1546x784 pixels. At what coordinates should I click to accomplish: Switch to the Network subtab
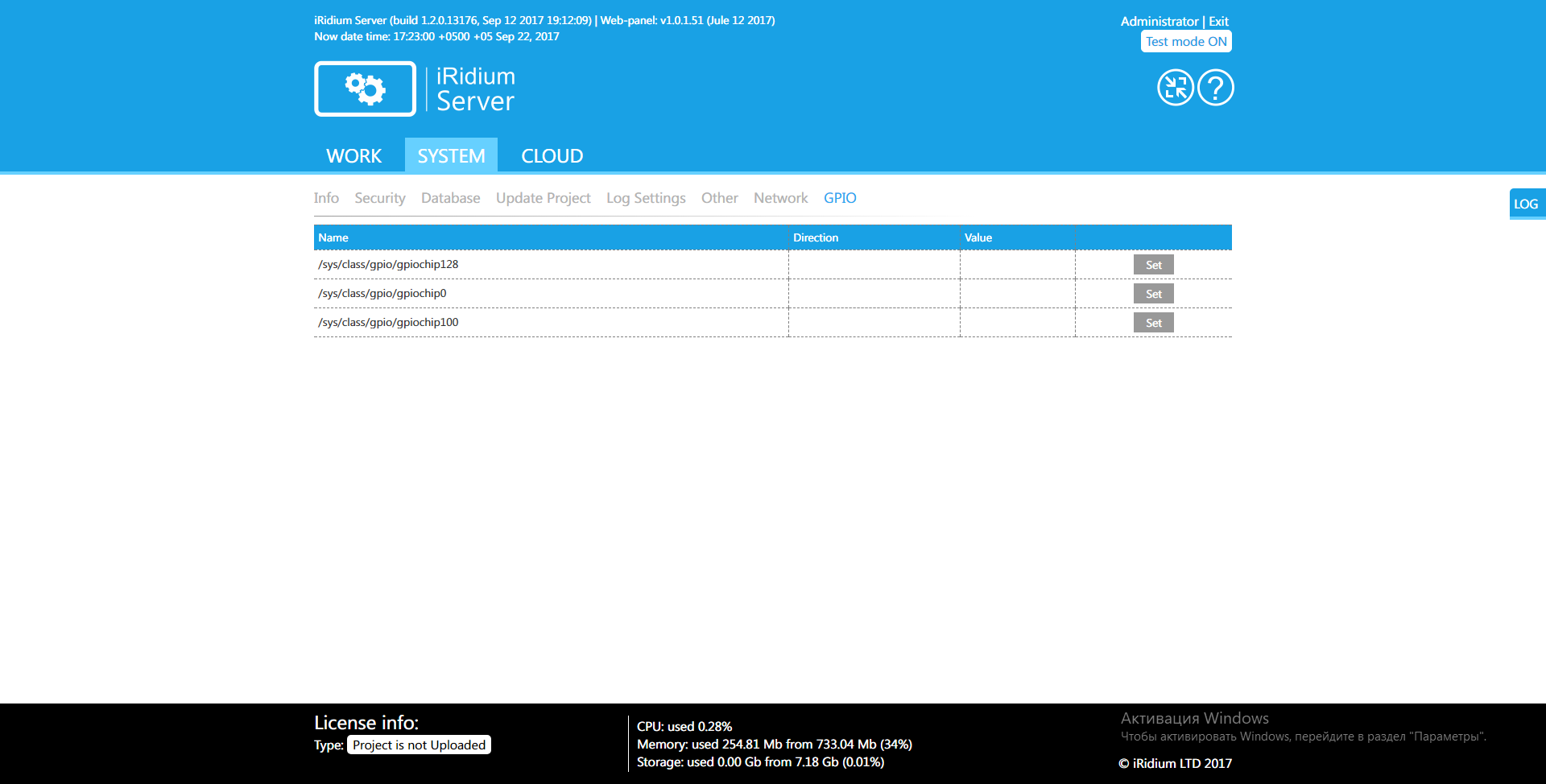(780, 198)
